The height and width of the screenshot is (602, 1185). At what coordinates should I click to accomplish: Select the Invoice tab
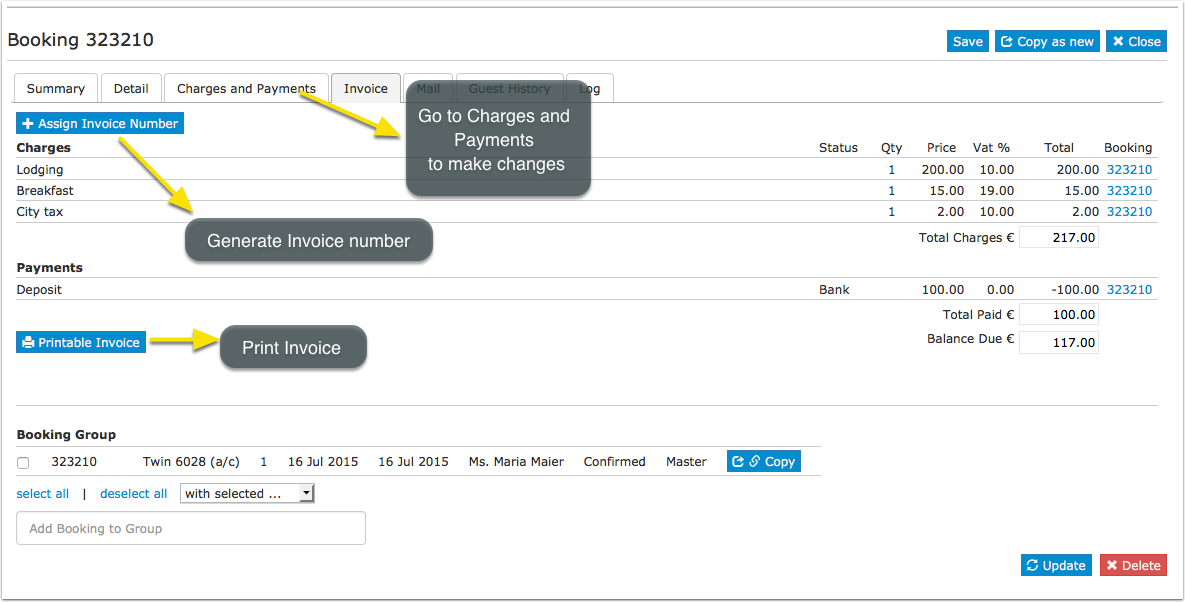tap(366, 88)
